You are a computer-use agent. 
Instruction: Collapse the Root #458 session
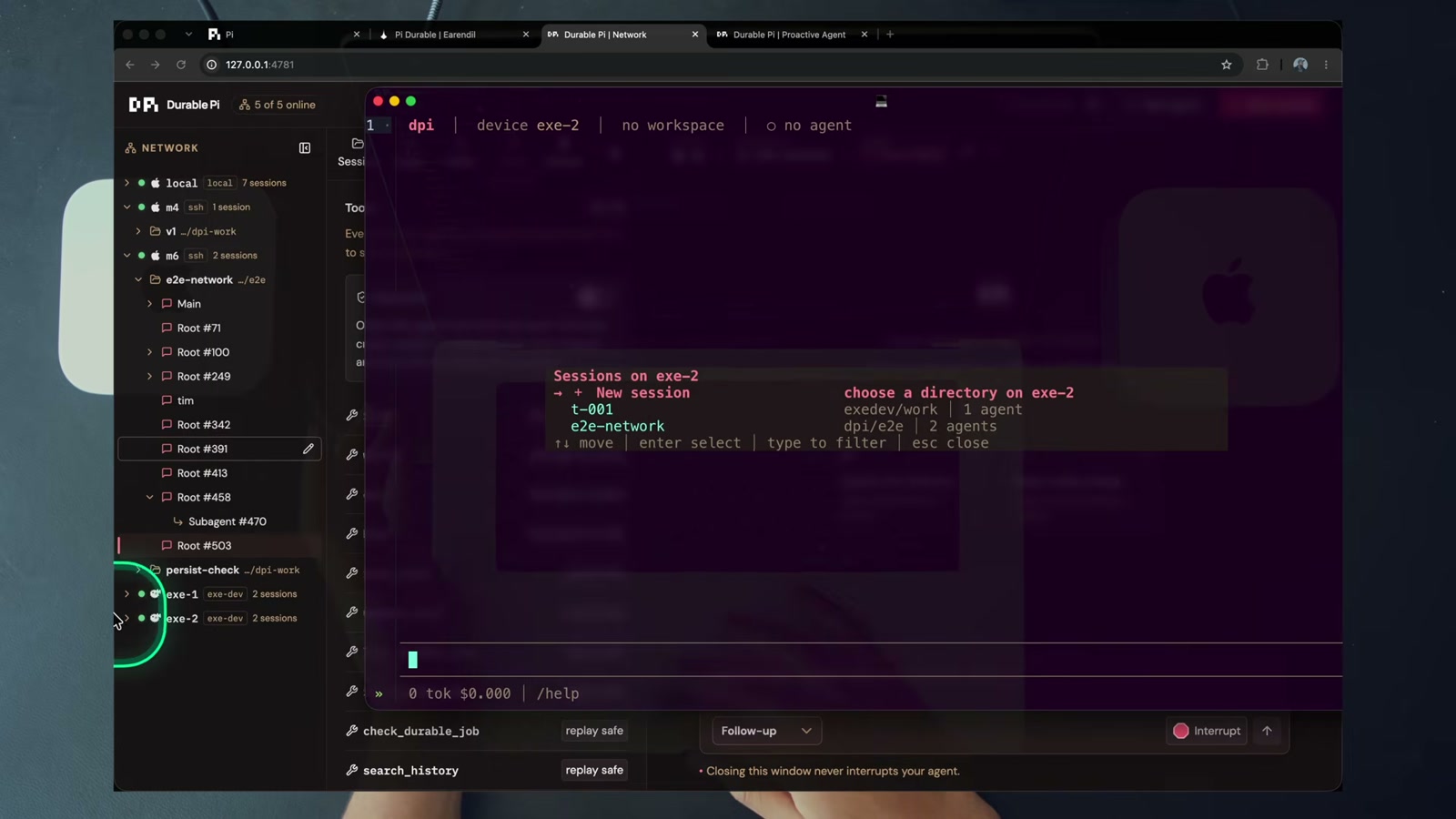150,498
